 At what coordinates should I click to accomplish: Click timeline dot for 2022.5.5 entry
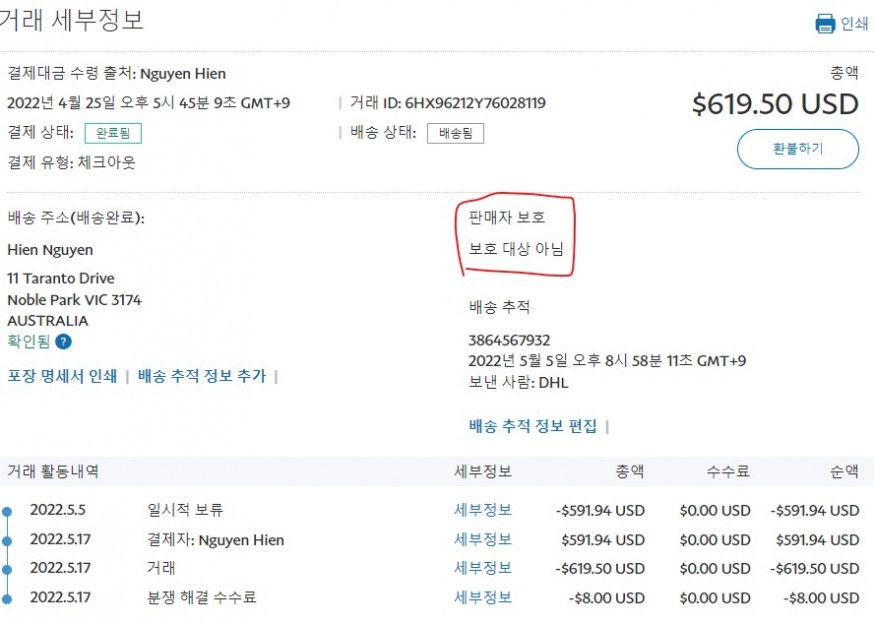7,511
